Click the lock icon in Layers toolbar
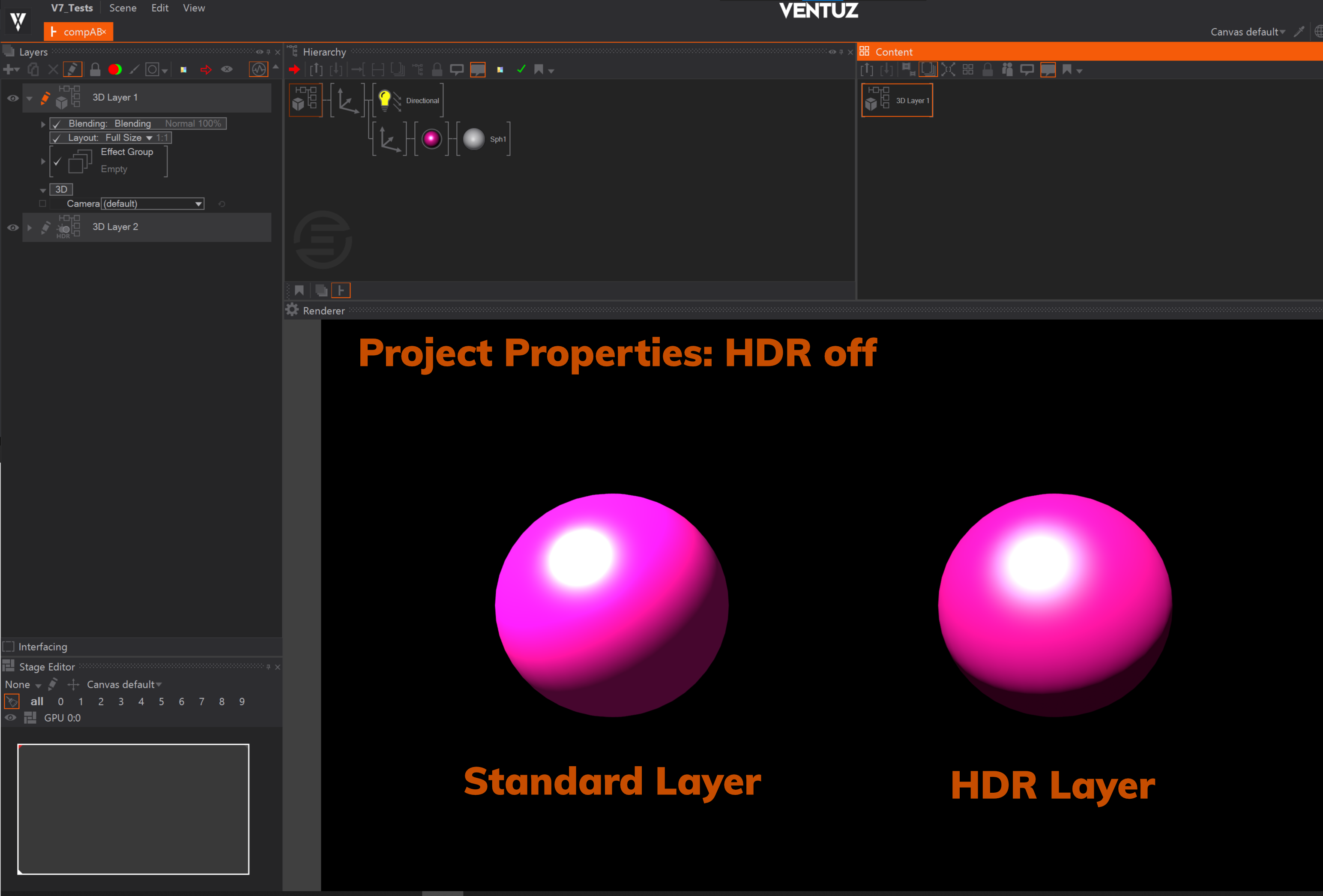 click(x=95, y=69)
